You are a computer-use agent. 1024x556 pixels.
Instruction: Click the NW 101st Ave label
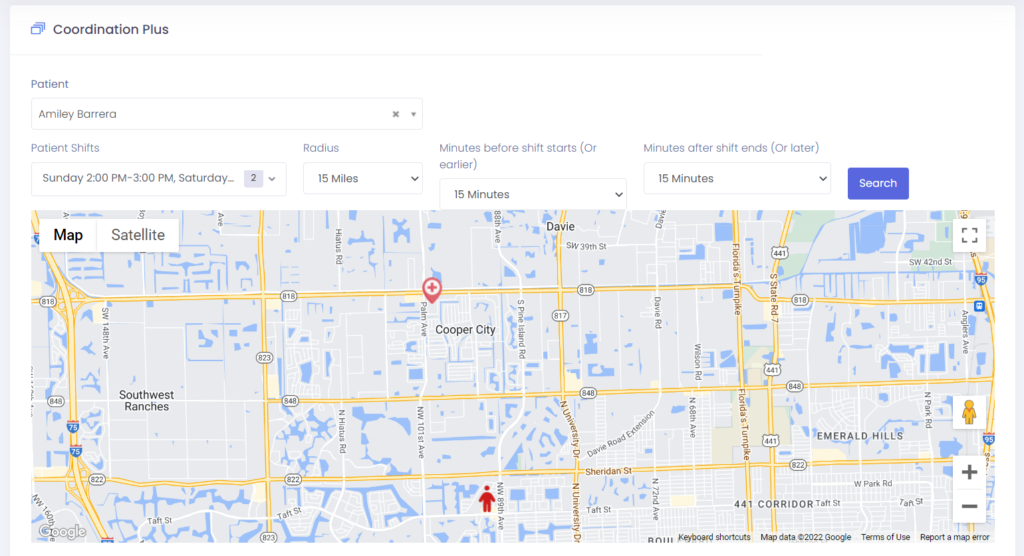pos(421,433)
